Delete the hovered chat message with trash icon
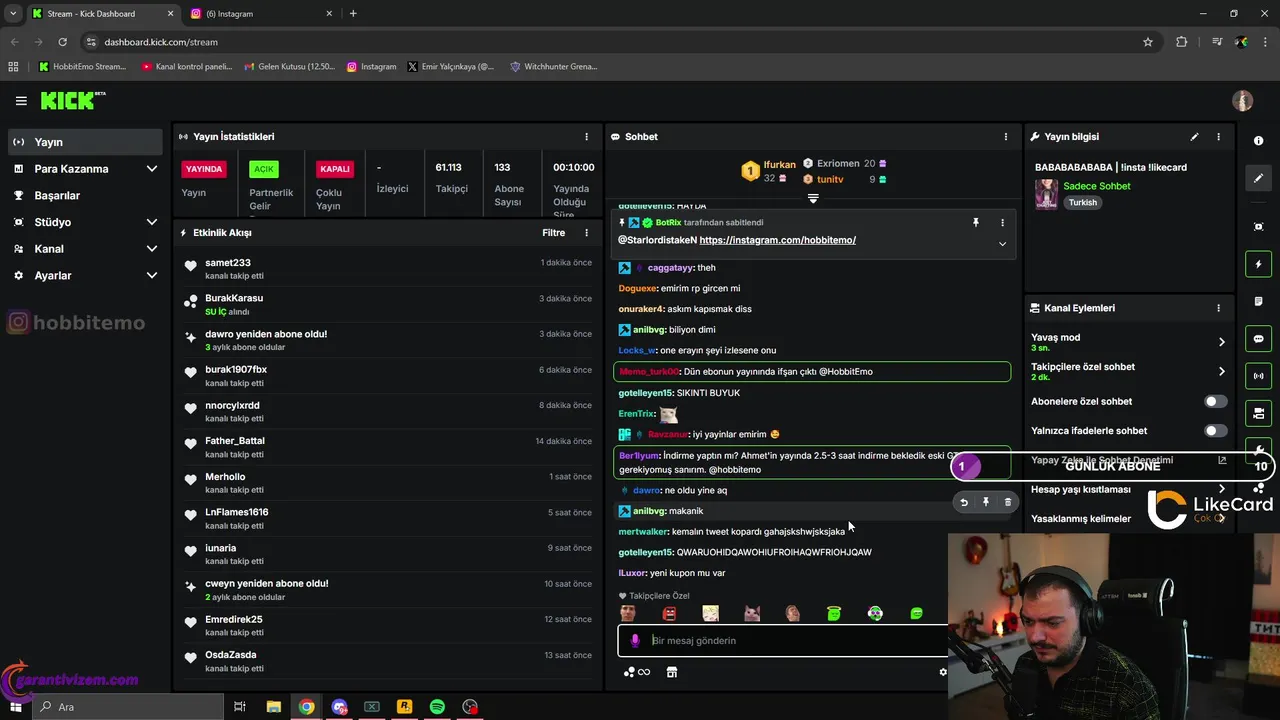The height and width of the screenshot is (720, 1280). pos(1008,502)
